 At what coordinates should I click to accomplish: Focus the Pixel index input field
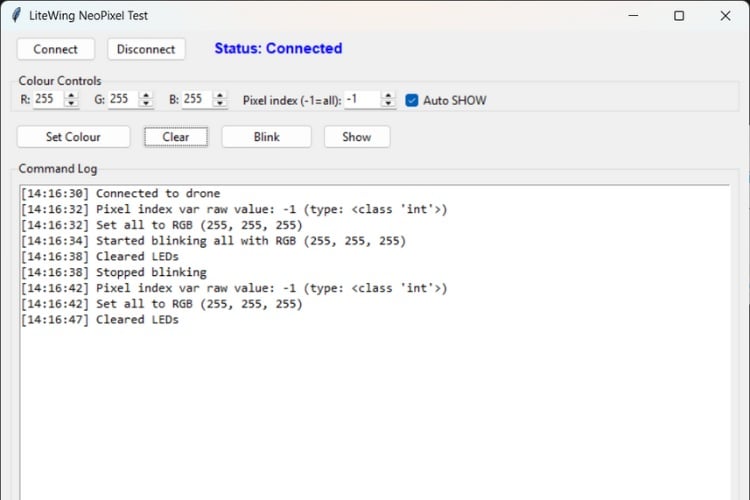pyautogui.click(x=361, y=100)
